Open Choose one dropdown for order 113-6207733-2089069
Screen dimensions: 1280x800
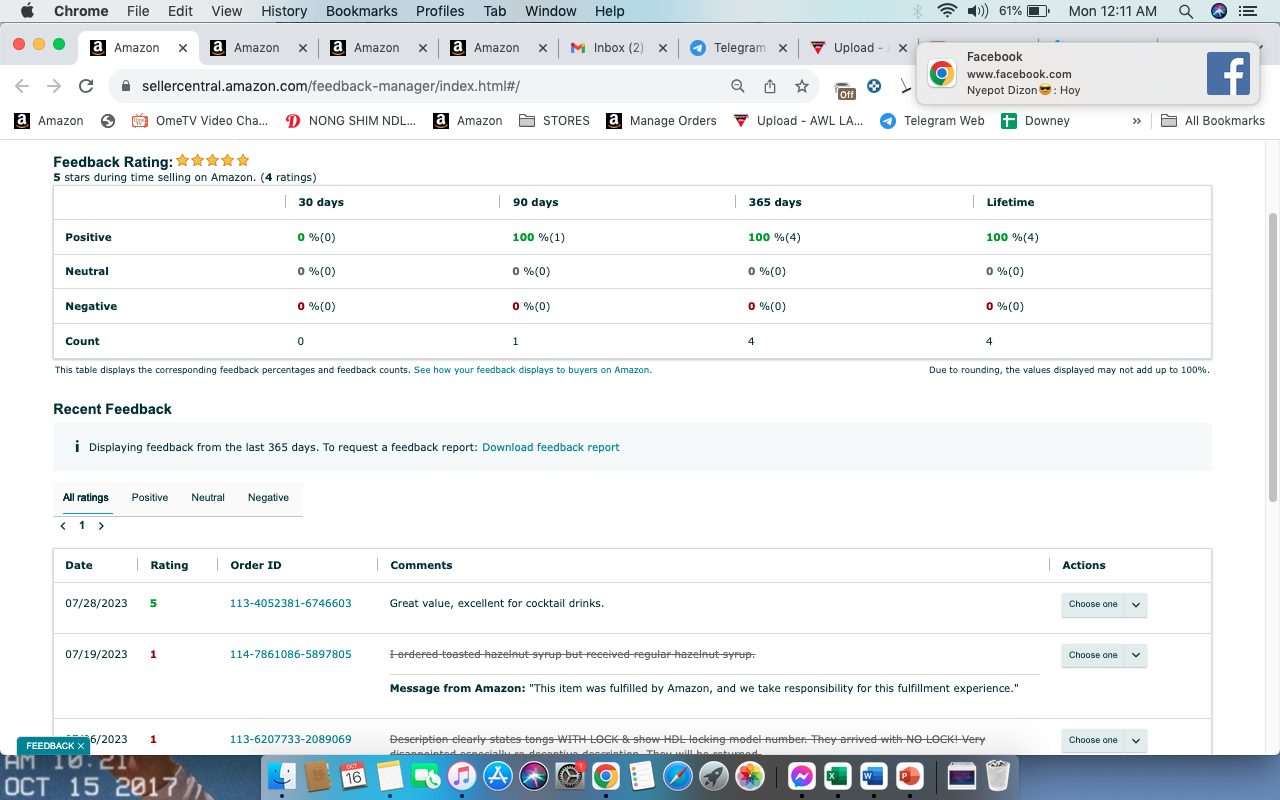tap(1104, 740)
